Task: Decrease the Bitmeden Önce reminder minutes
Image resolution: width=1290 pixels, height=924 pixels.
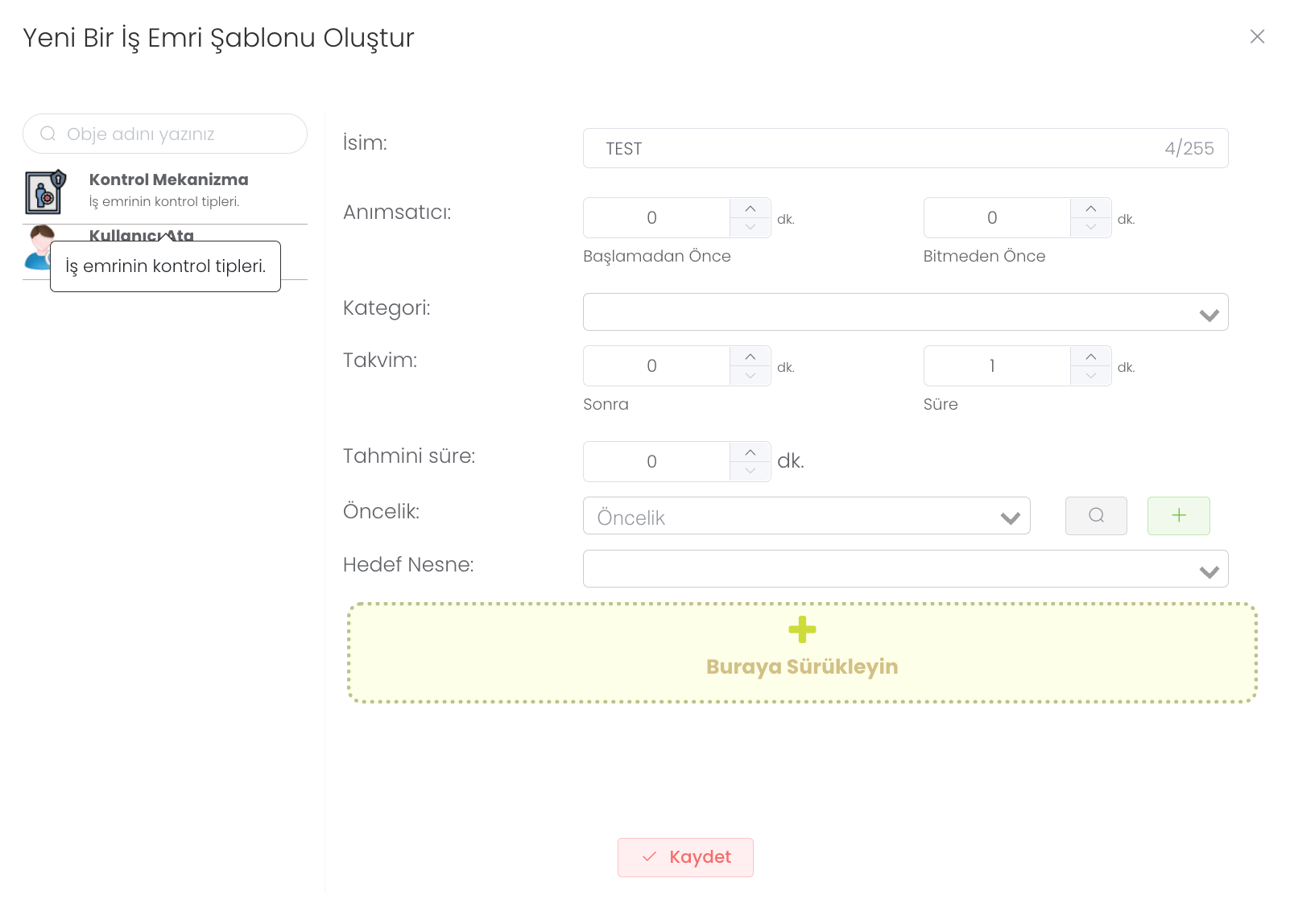Action: 1090,228
